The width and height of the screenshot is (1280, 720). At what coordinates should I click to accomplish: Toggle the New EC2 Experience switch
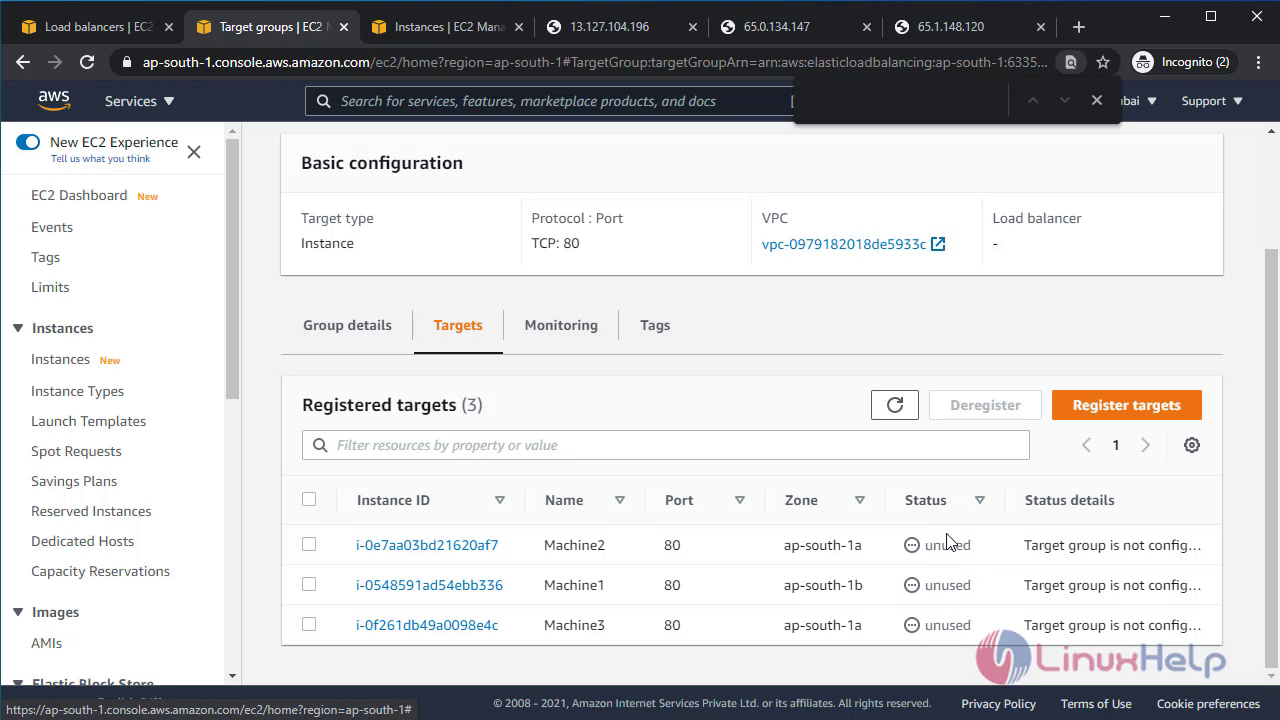(x=28, y=142)
